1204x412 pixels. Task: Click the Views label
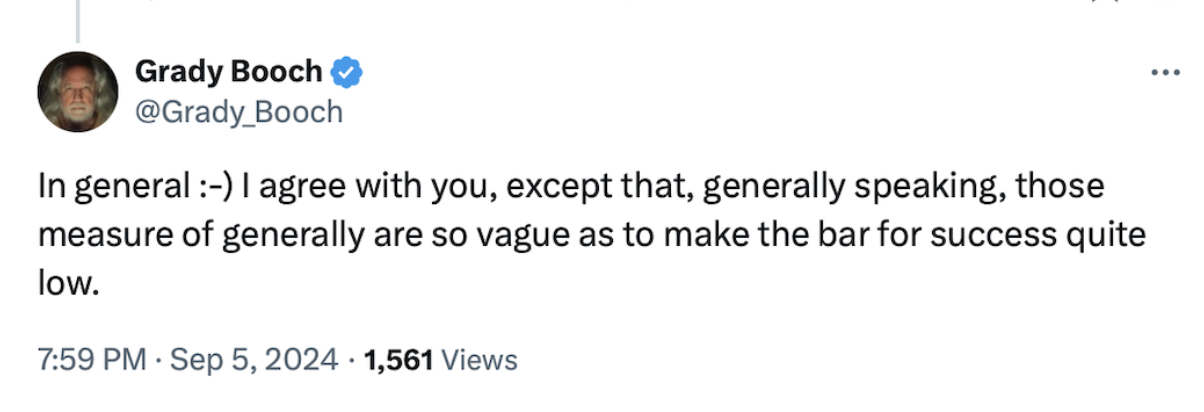tap(478, 360)
